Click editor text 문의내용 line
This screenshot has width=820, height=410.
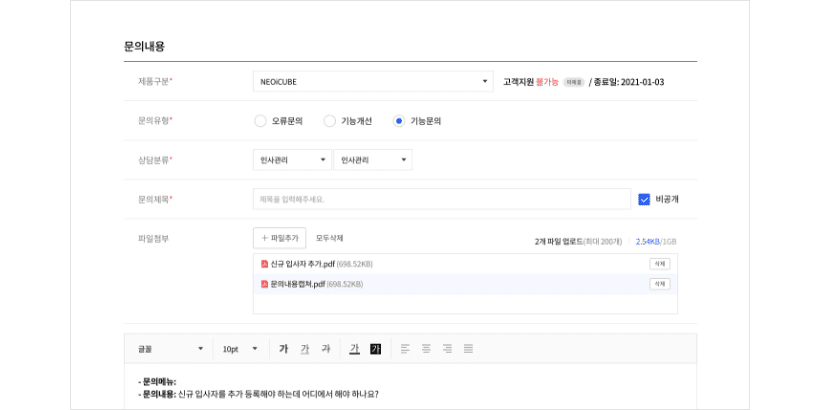tap(258, 394)
